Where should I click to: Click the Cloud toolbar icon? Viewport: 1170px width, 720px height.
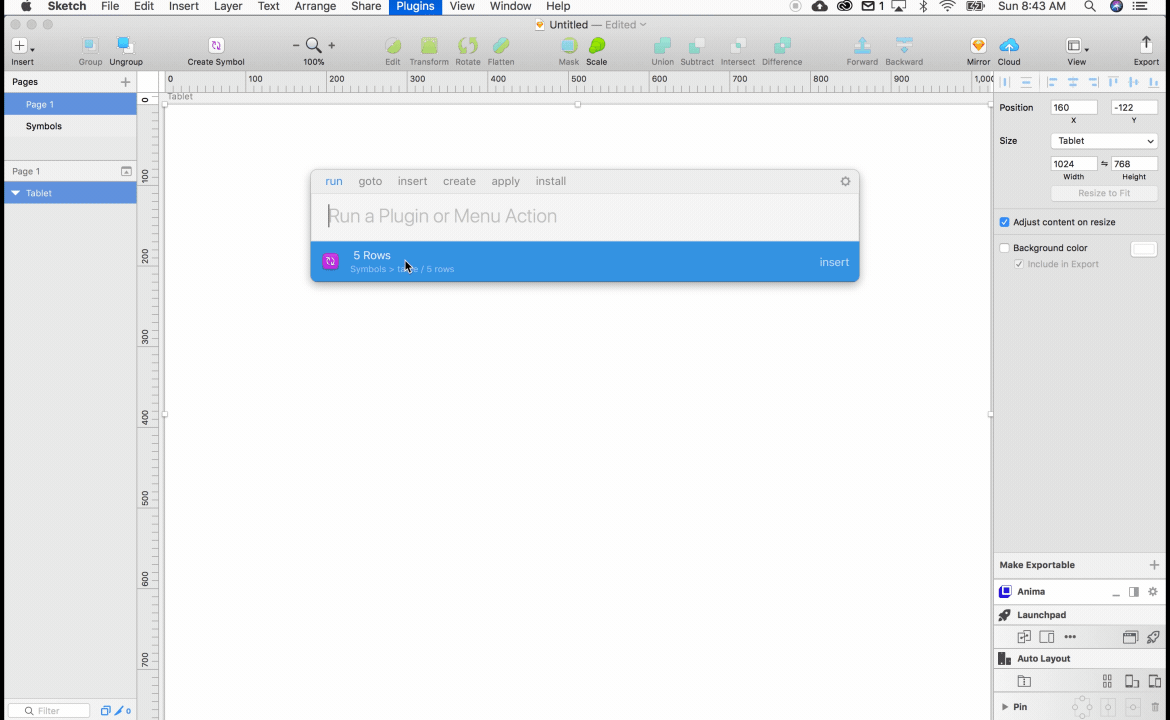(x=1009, y=46)
